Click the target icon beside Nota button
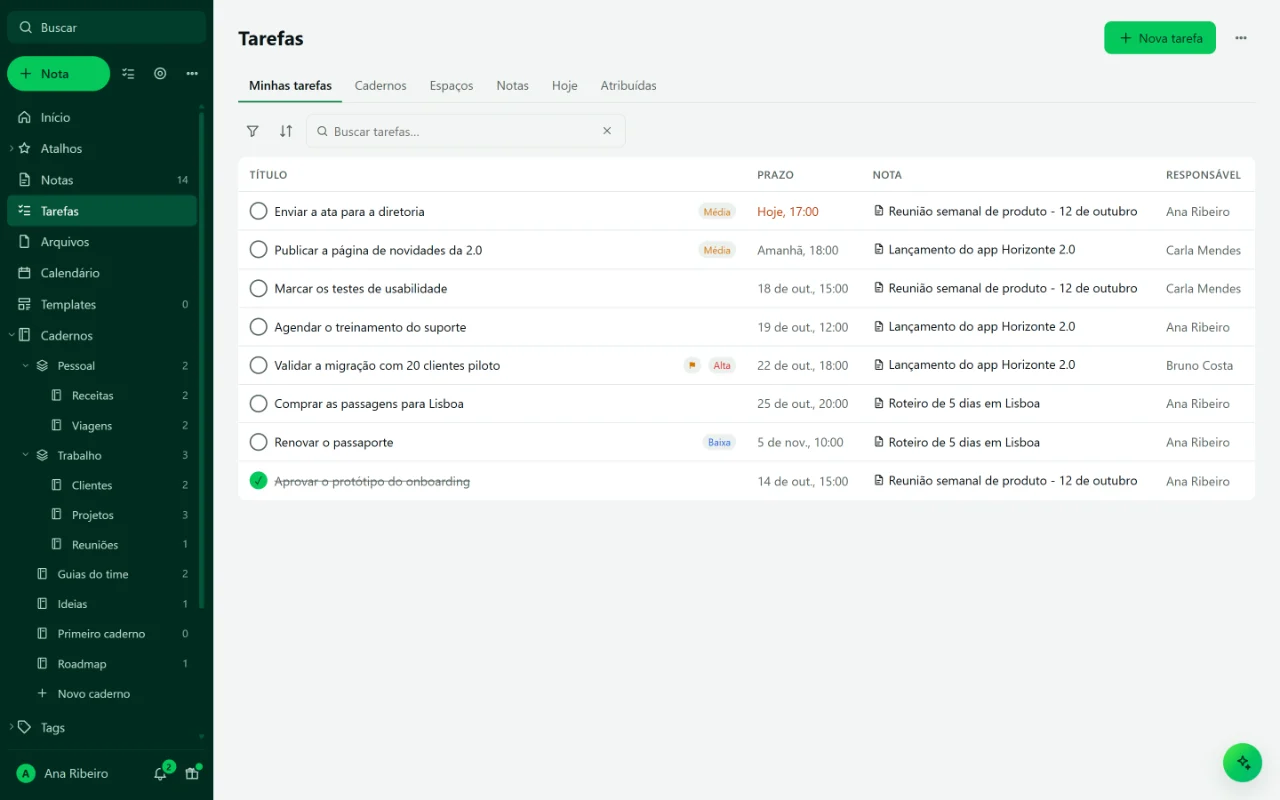This screenshot has height=800, width=1280. [160, 74]
